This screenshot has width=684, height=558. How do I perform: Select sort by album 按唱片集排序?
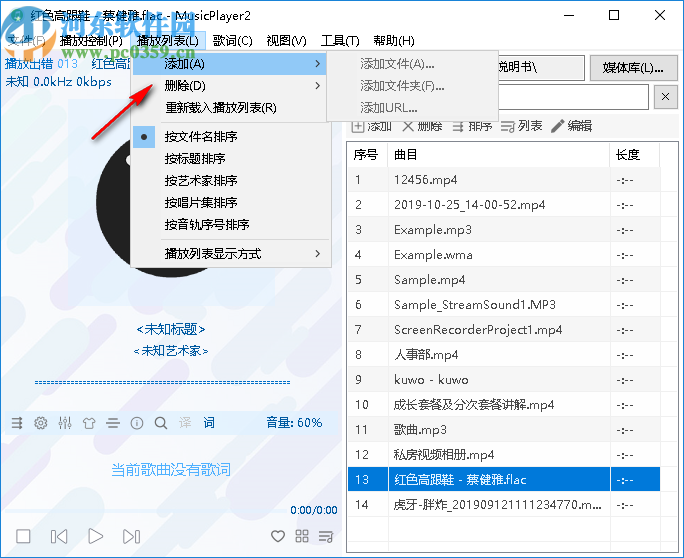coord(229,202)
